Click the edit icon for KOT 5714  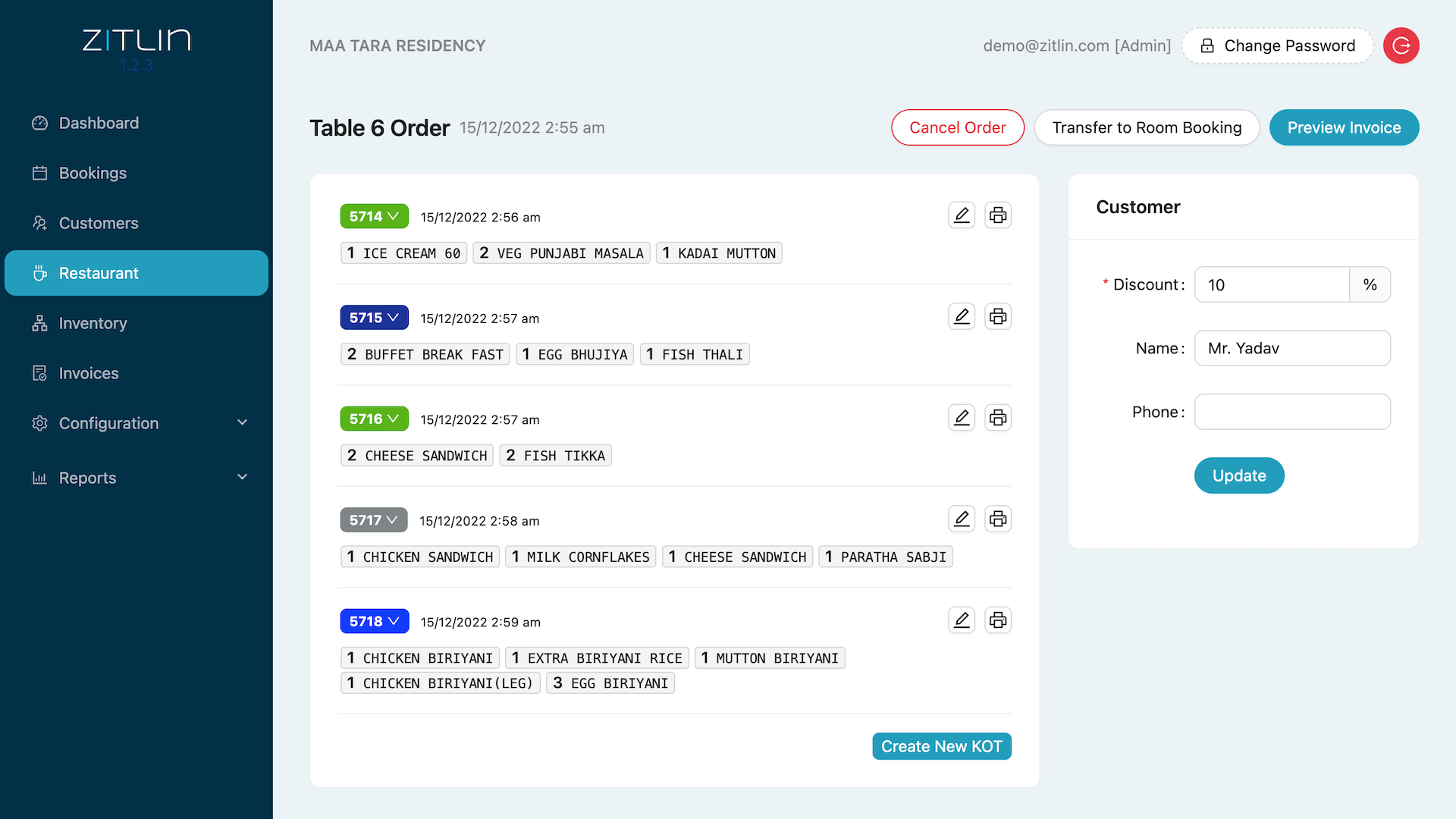[961, 215]
